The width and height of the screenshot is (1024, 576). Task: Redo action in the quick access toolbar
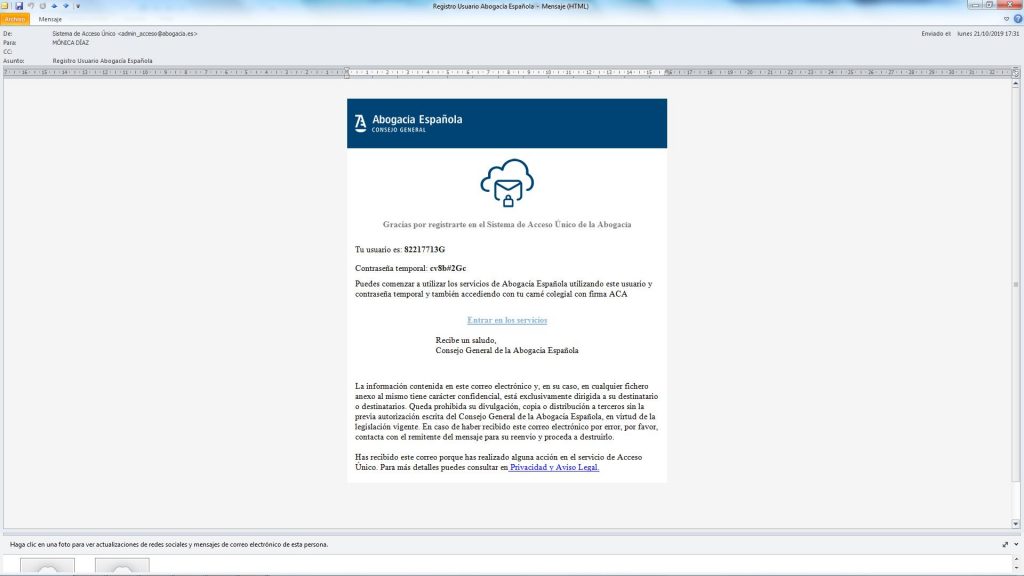[x=42, y=6]
